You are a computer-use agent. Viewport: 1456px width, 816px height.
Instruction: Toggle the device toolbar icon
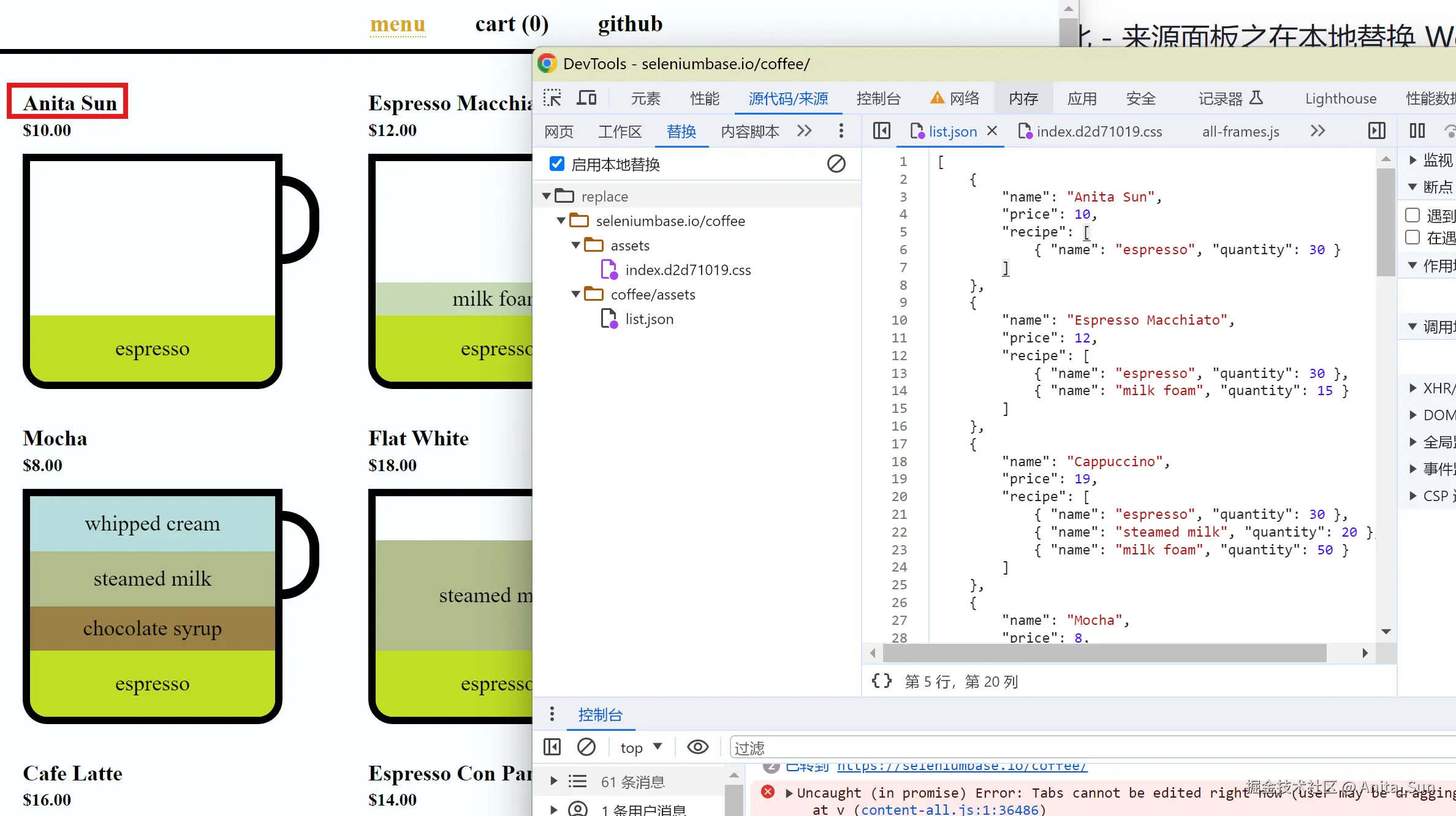586,98
